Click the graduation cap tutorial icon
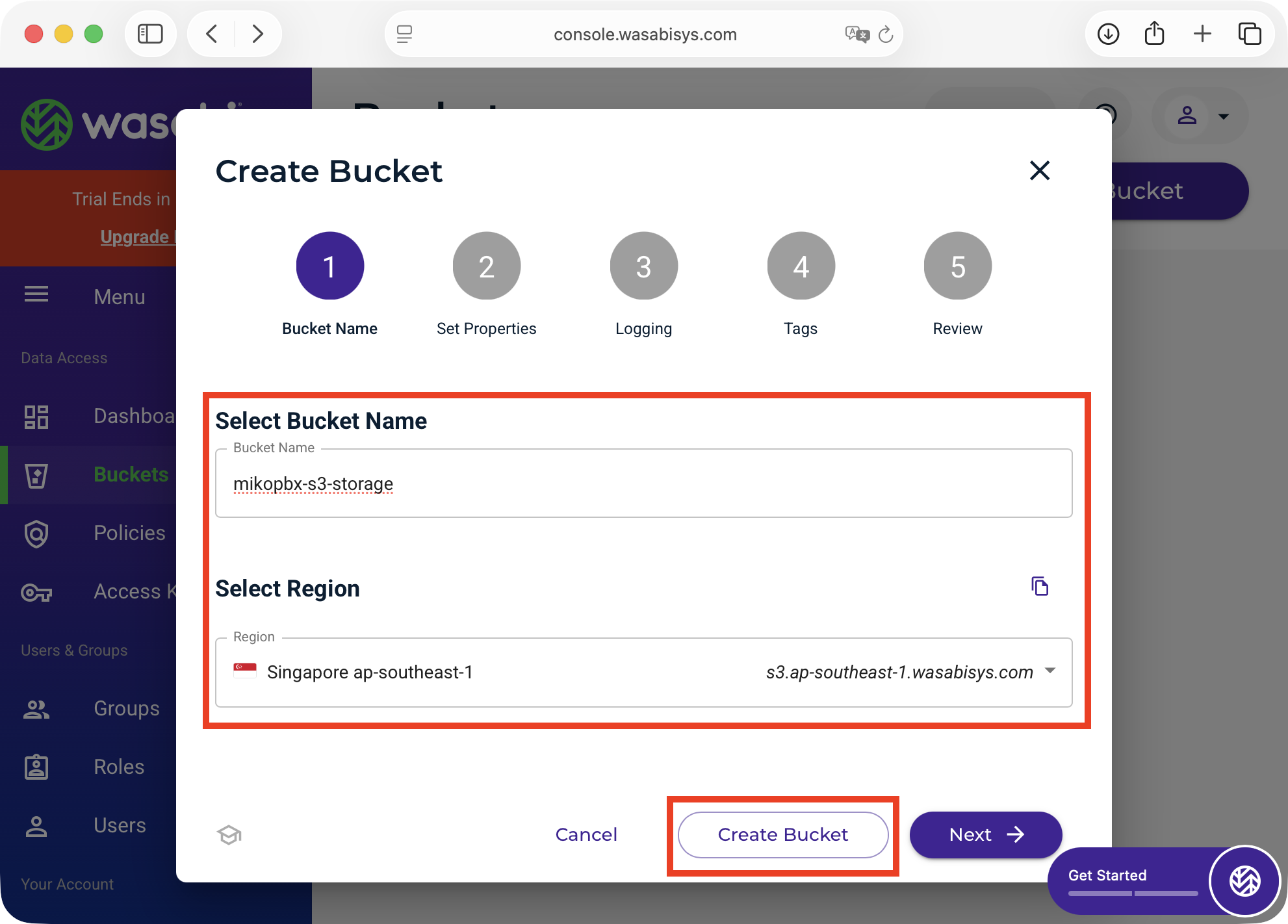1288x924 pixels. (x=229, y=835)
